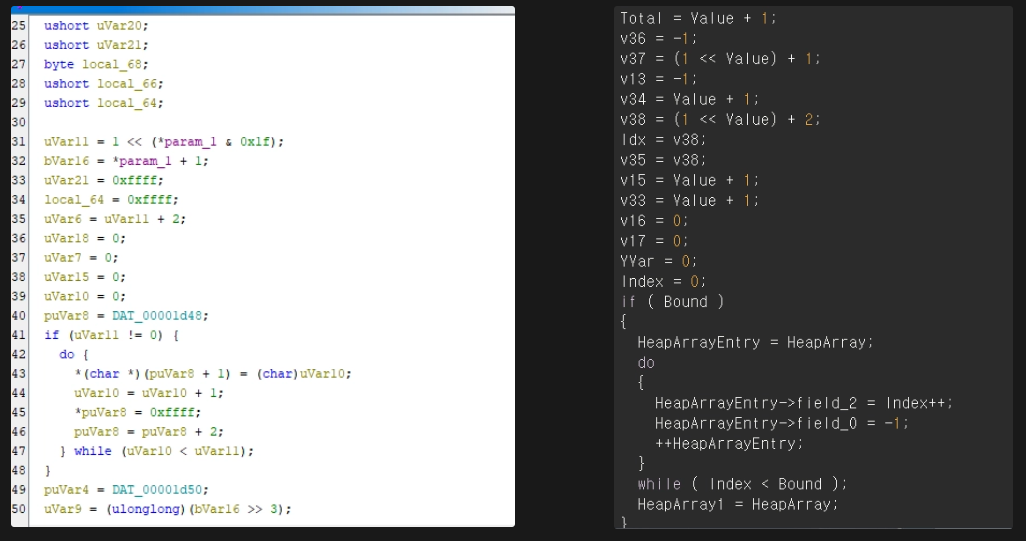This screenshot has height=541, width=1026.
Task: Click 'HeapArray1 = HeapArray' line
Action: (x=737, y=504)
